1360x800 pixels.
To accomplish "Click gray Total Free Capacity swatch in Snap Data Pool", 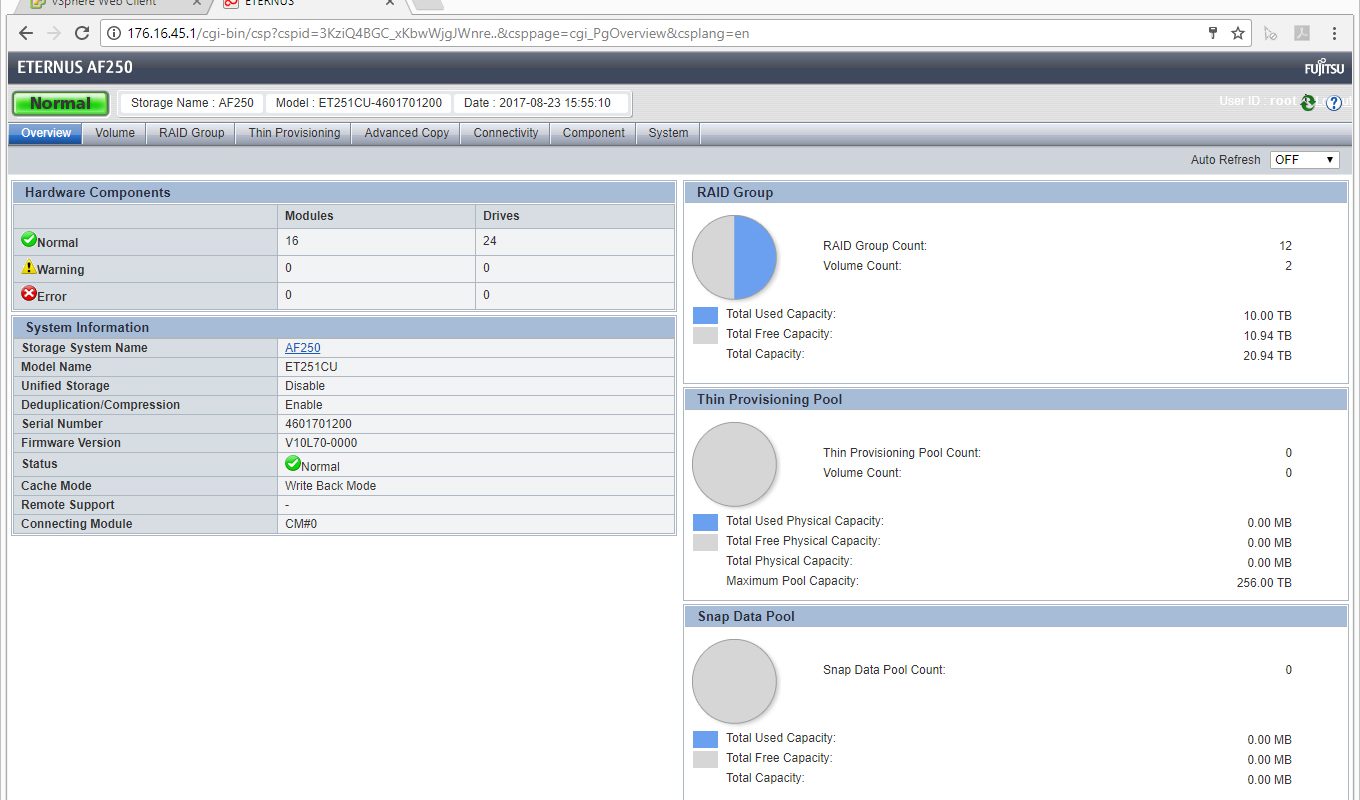I will tap(705, 759).
